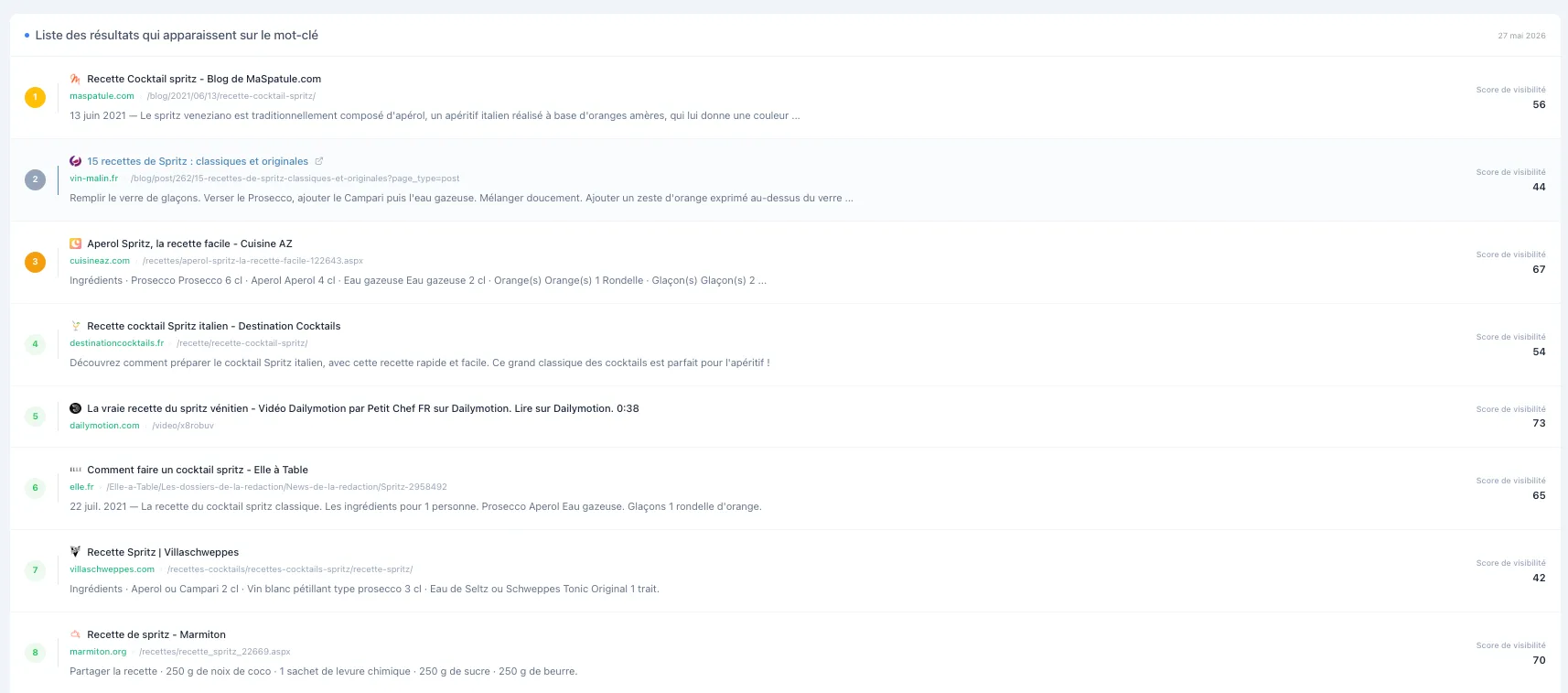Select the yellow rank 1 badge
Image resolution: width=1568 pixels, height=693 pixels.
point(36,97)
